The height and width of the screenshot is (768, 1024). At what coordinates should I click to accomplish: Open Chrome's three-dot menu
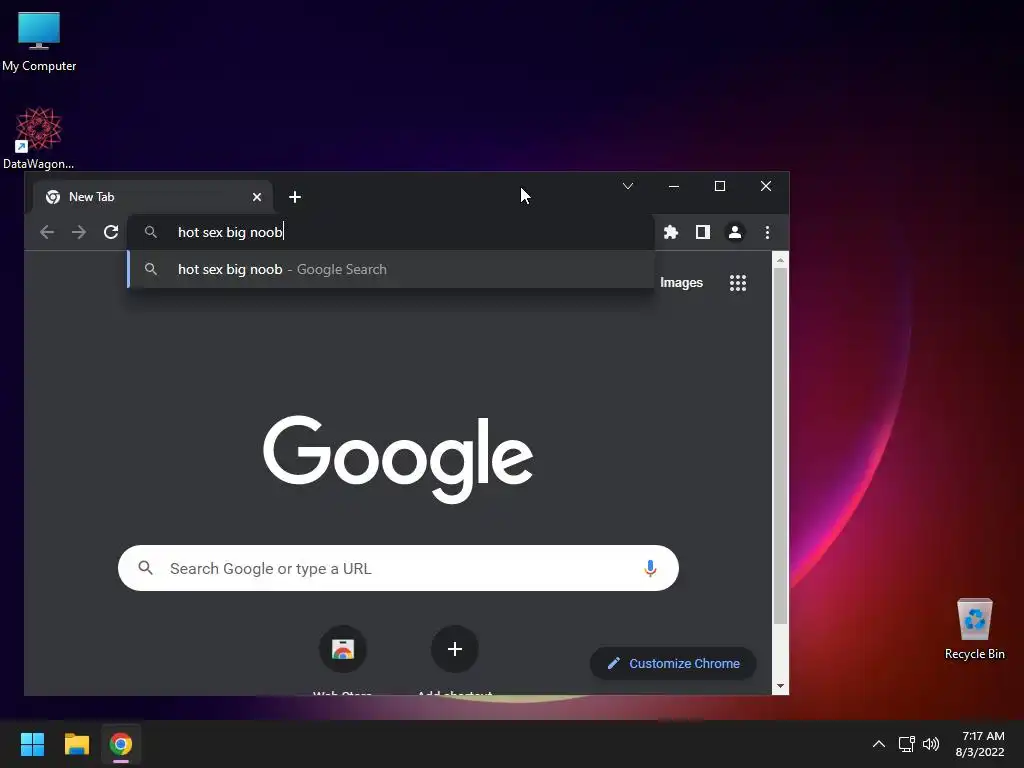[767, 232]
